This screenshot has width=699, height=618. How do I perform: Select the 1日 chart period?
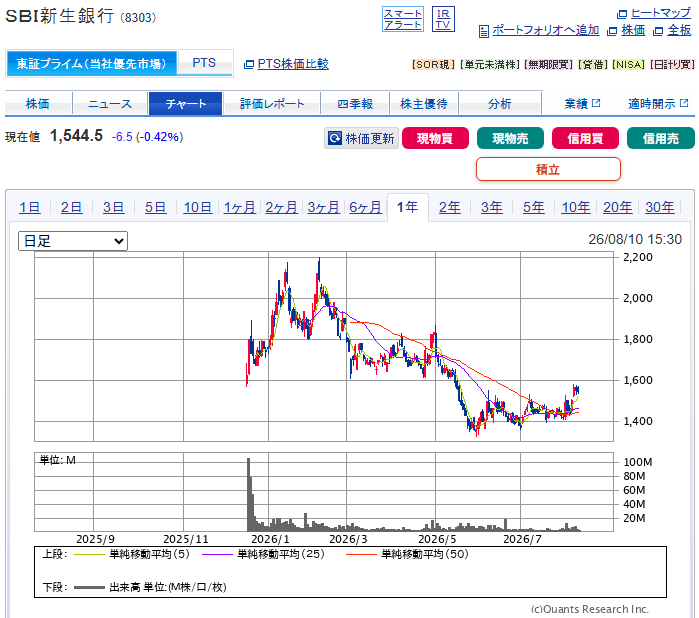[30, 207]
